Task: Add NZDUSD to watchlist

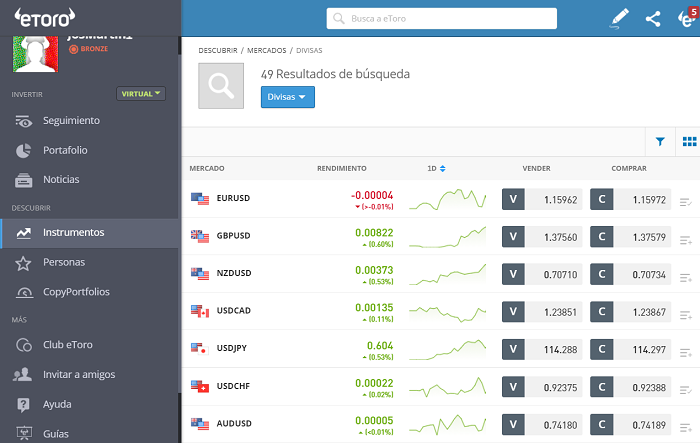Action: click(x=686, y=278)
